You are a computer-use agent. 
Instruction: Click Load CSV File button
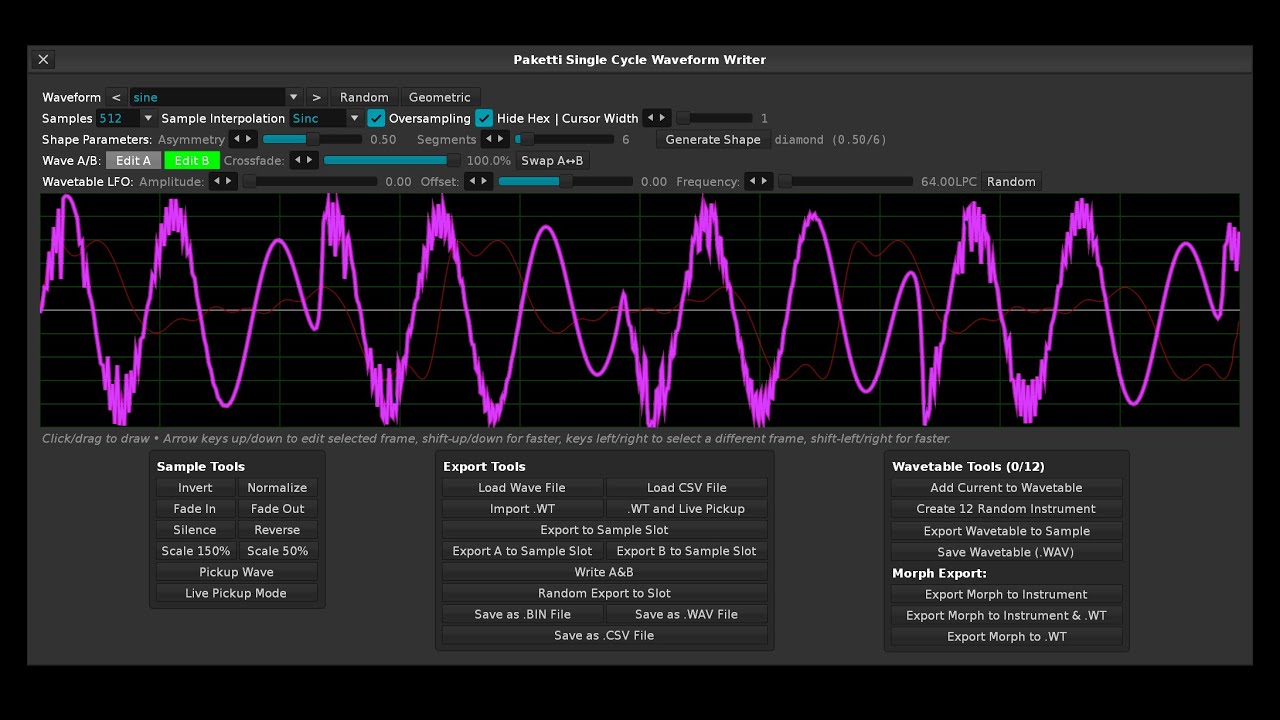click(x=686, y=487)
